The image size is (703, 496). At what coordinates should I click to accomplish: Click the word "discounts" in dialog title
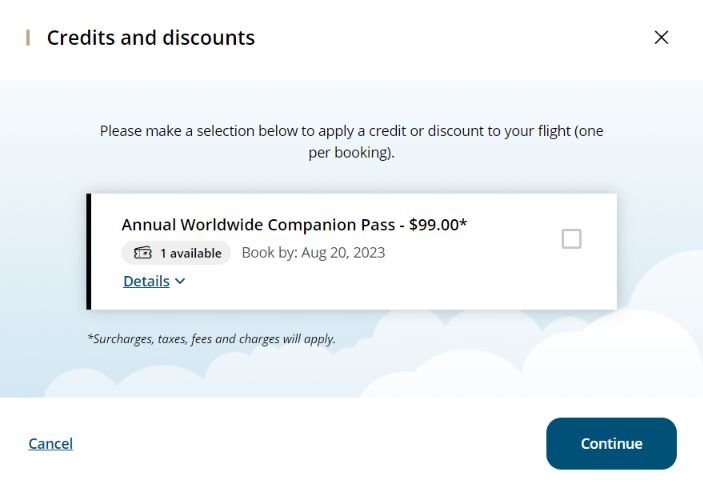coord(208,38)
